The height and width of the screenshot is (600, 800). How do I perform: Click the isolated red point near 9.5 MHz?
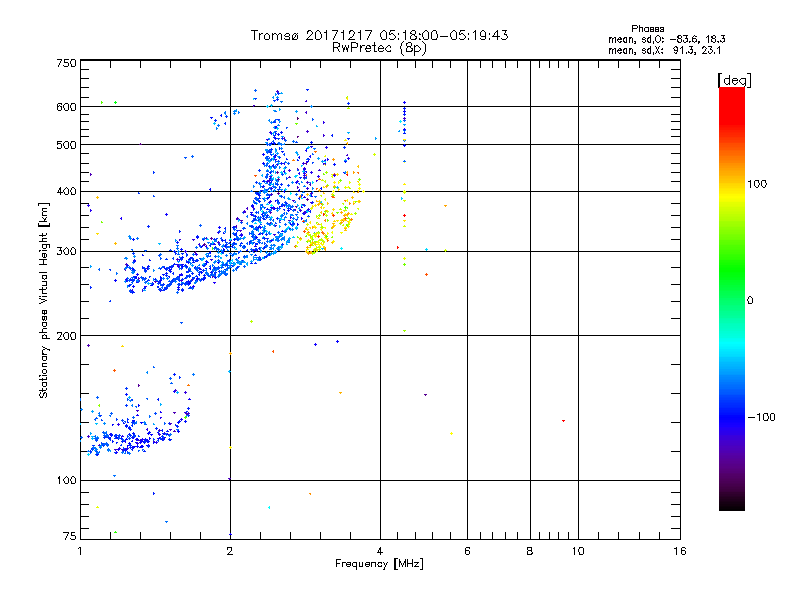563,421
